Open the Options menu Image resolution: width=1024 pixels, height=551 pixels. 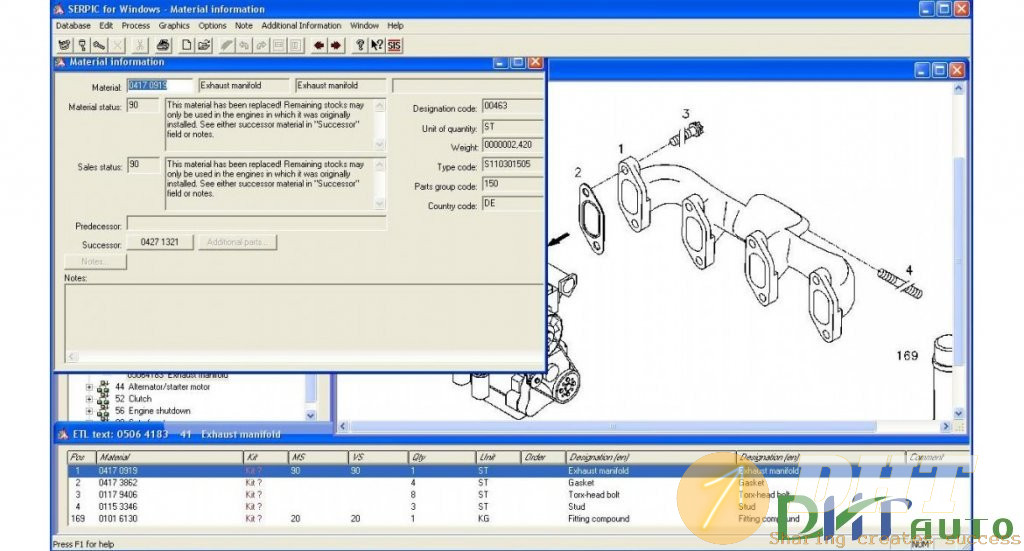coord(212,25)
